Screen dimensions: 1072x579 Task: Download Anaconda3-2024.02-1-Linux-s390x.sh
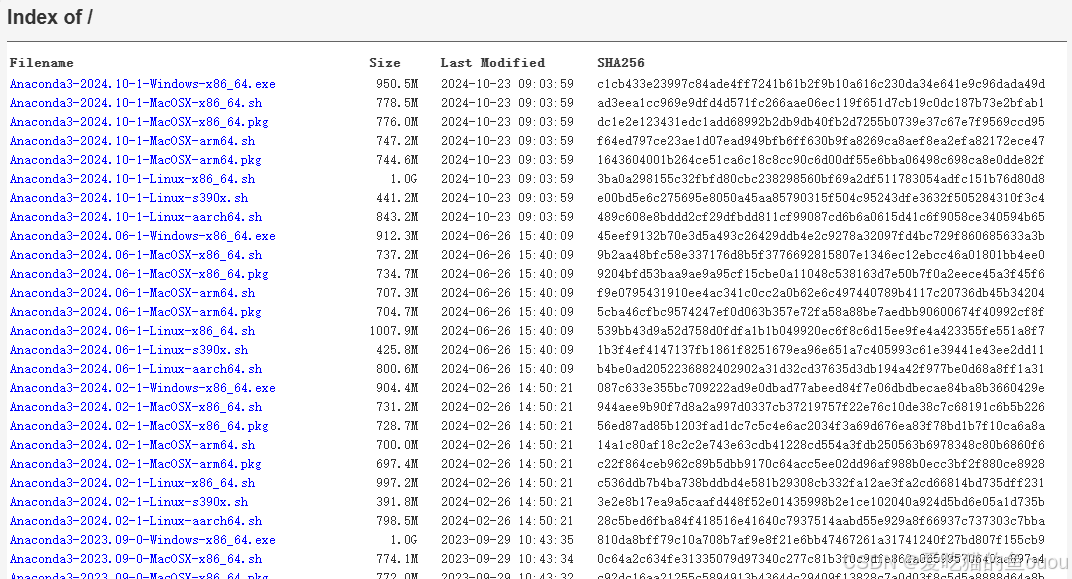129,502
